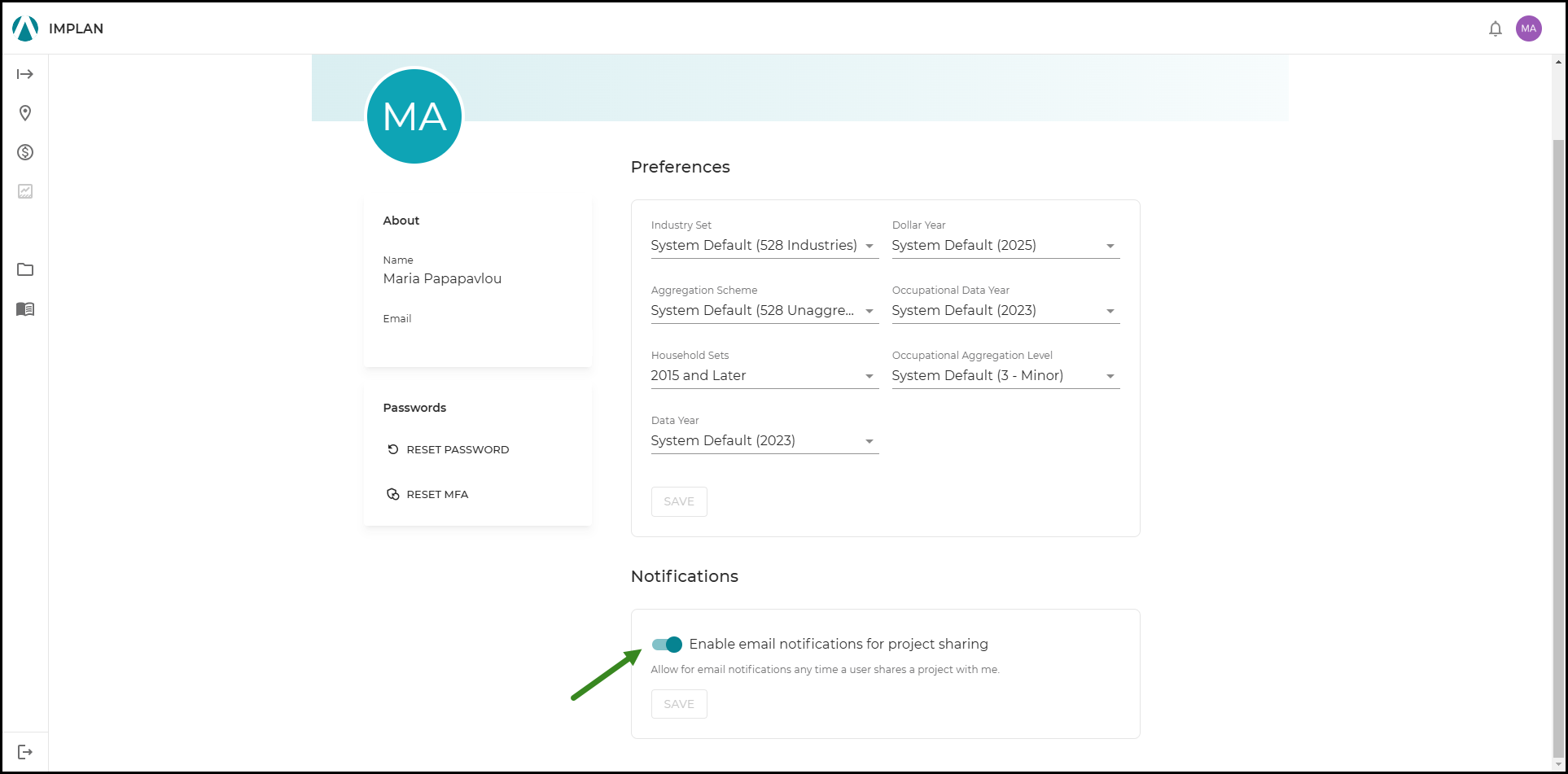Viewport: 1568px width, 774px height.
Task: Open the open-book documentation icon
Action: pyautogui.click(x=25, y=309)
